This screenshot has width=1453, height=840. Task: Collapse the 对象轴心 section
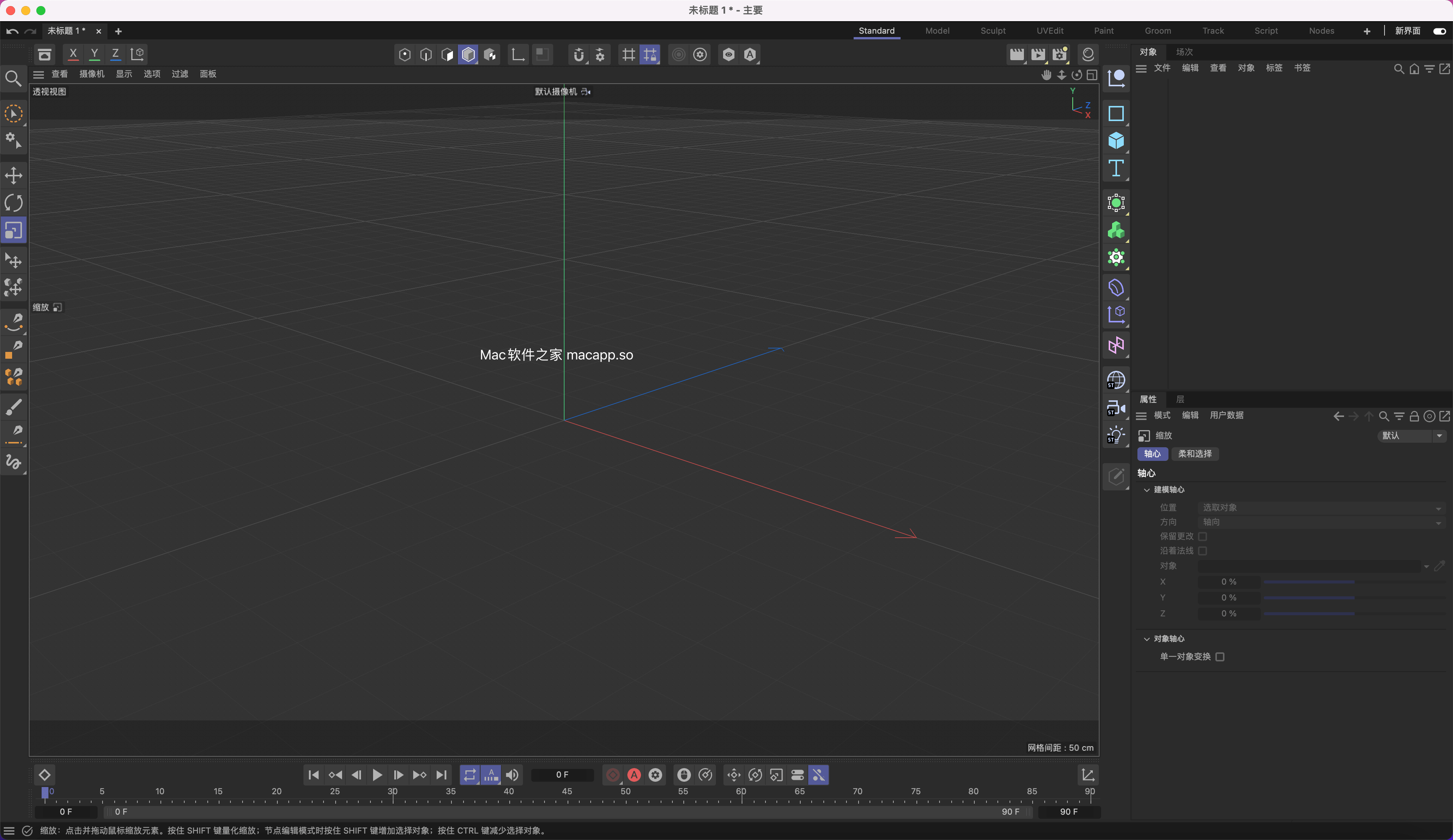click(x=1146, y=639)
